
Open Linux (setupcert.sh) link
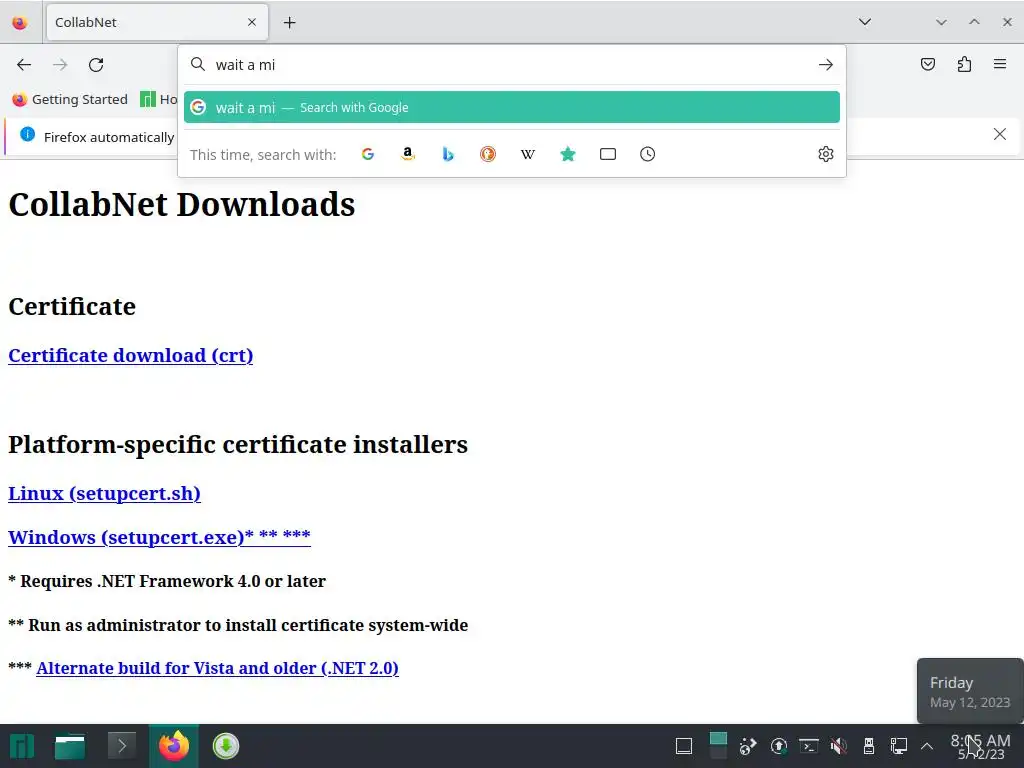click(x=104, y=493)
